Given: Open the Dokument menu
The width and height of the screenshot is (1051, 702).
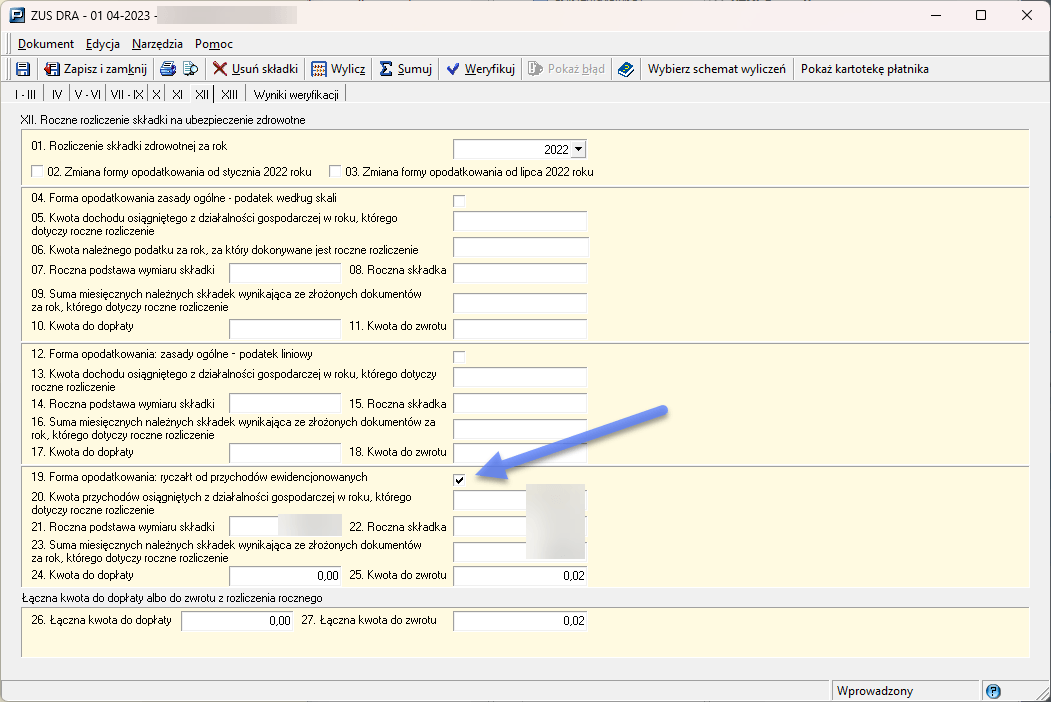Looking at the screenshot, I should 46,44.
